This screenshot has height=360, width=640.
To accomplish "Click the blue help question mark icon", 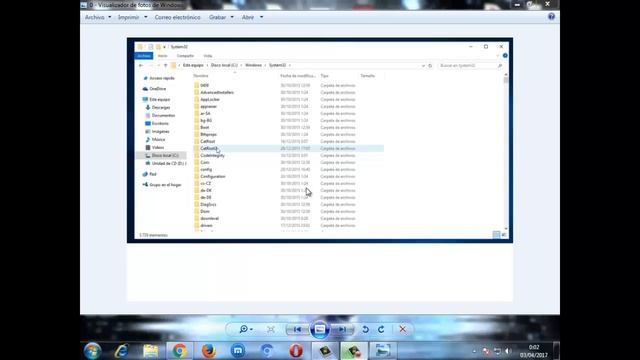I will pyautogui.click(x=551, y=16).
